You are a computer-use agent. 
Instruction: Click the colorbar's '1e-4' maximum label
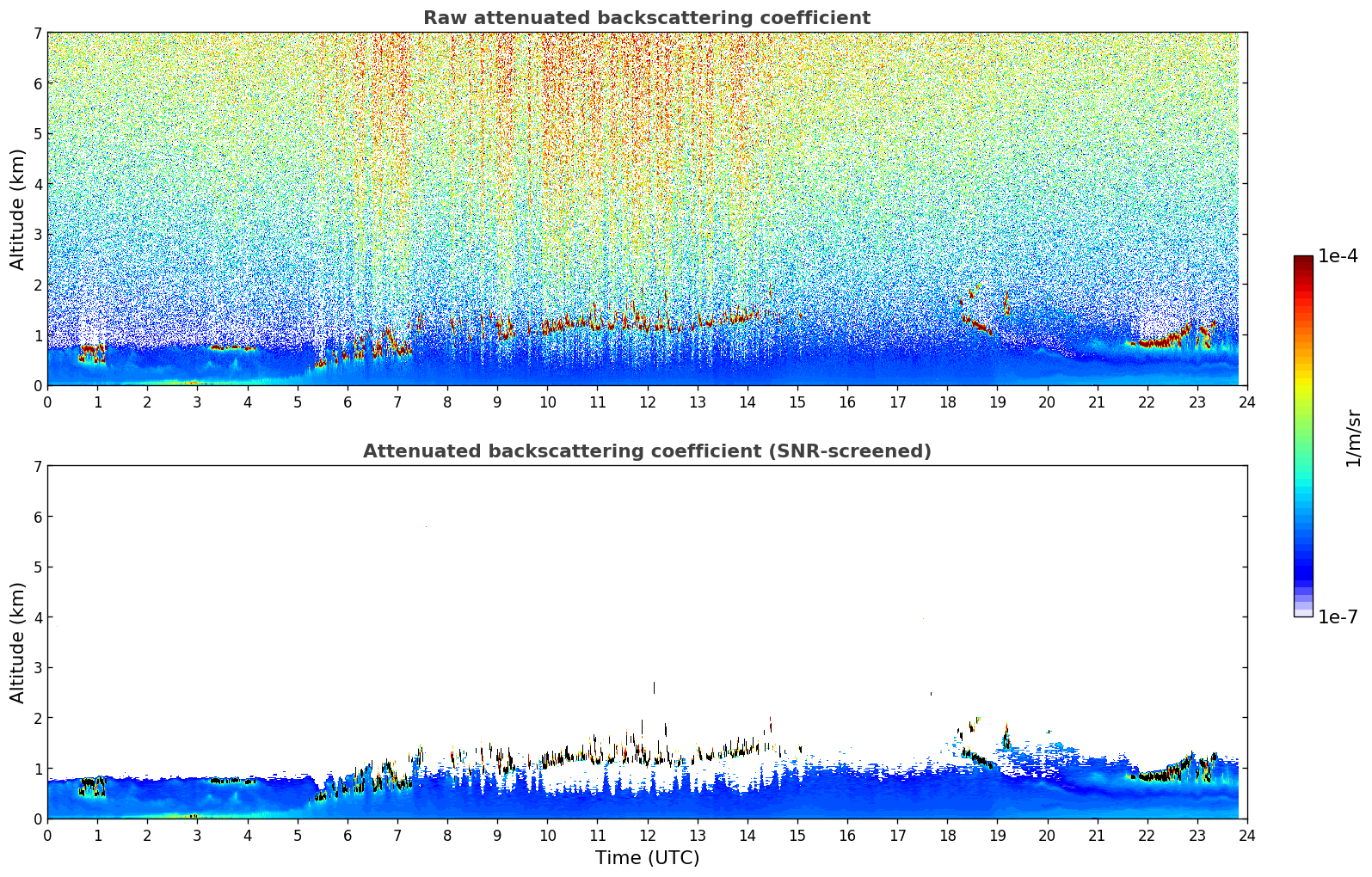[x=1338, y=256]
